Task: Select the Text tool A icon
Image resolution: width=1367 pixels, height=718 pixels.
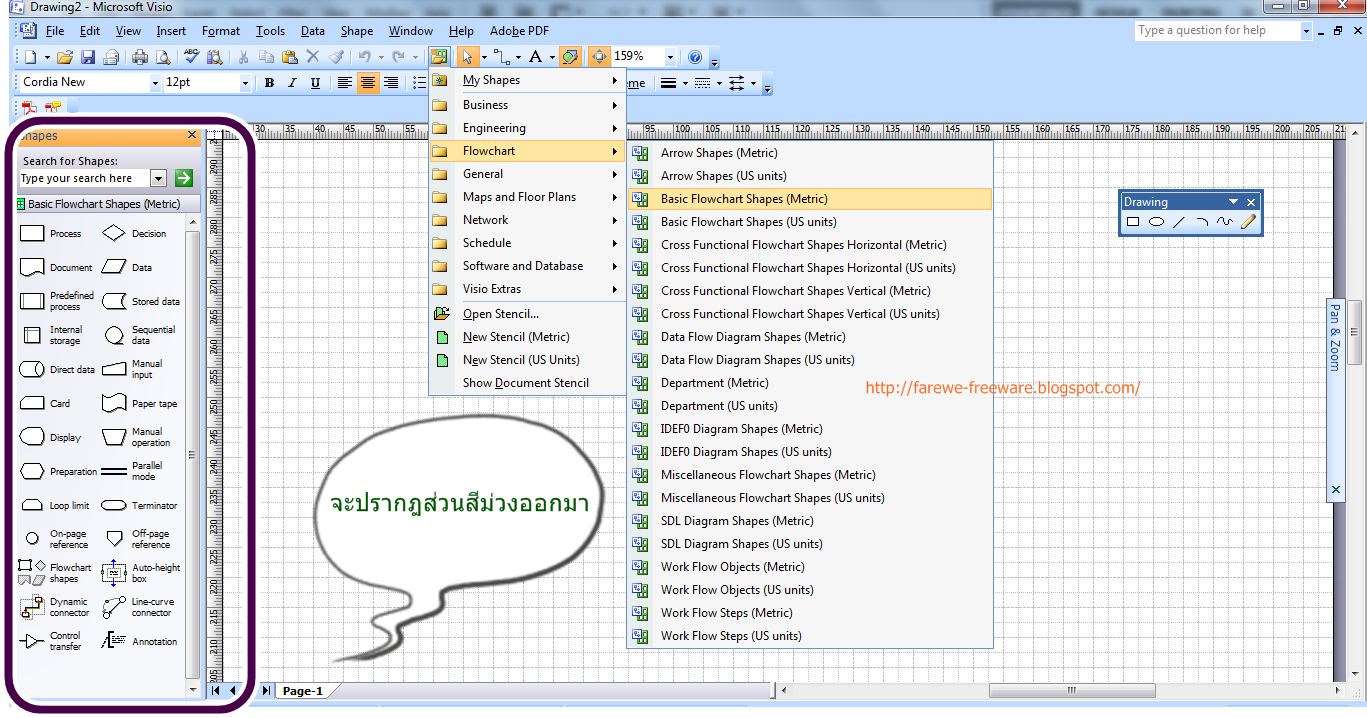Action: point(536,57)
